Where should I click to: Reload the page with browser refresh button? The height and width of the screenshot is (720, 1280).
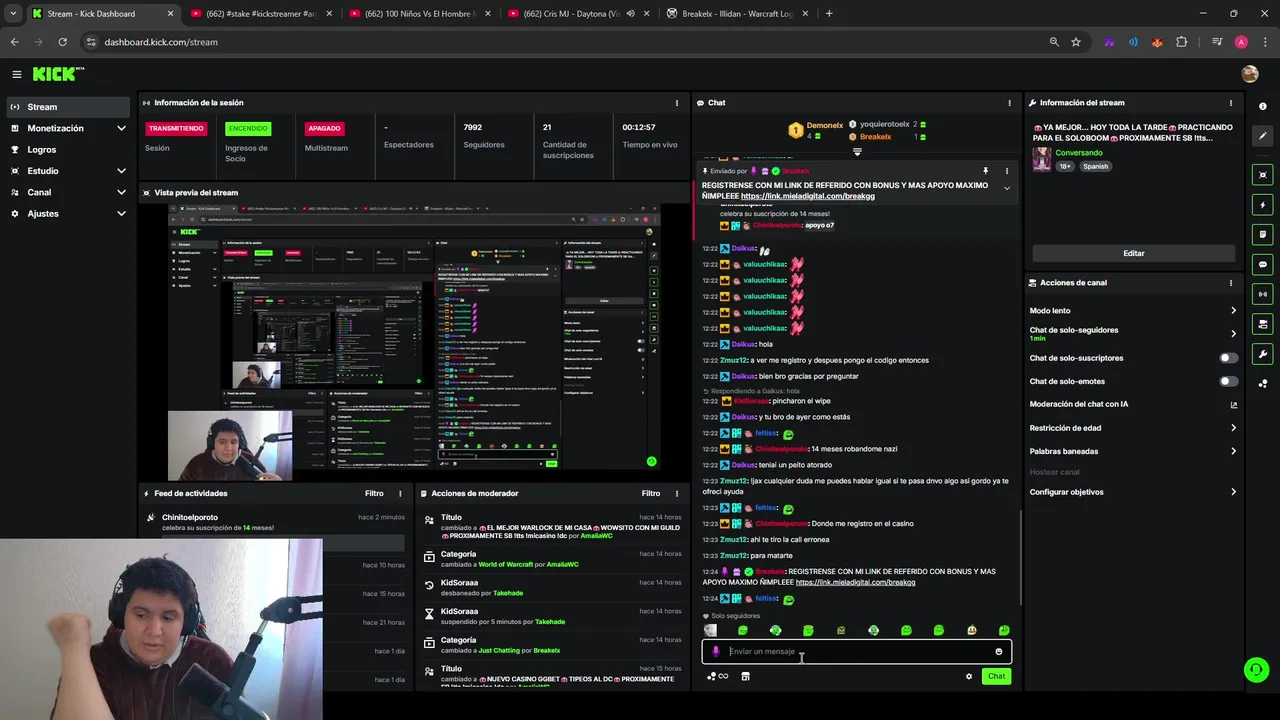point(62,42)
